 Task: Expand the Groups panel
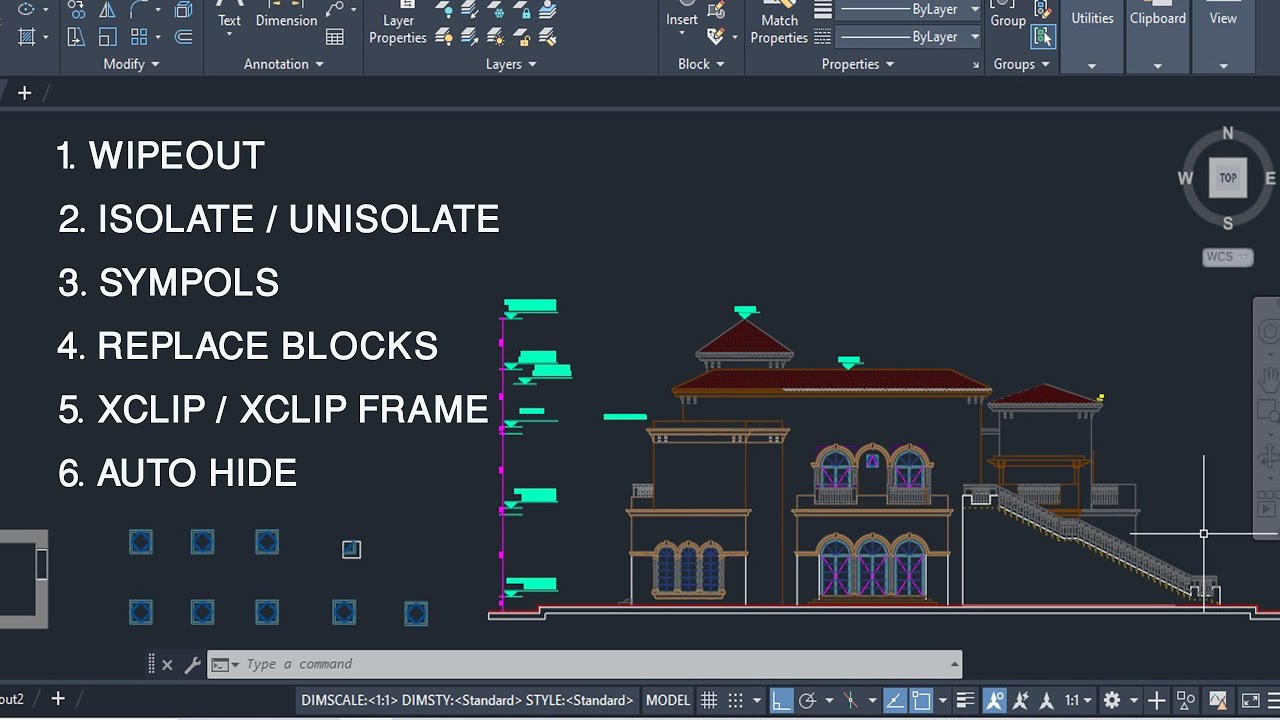point(1022,64)
